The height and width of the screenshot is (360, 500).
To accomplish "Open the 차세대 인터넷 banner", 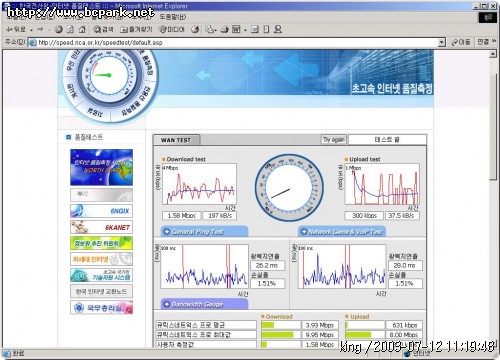I will click(x=101, y=259).
